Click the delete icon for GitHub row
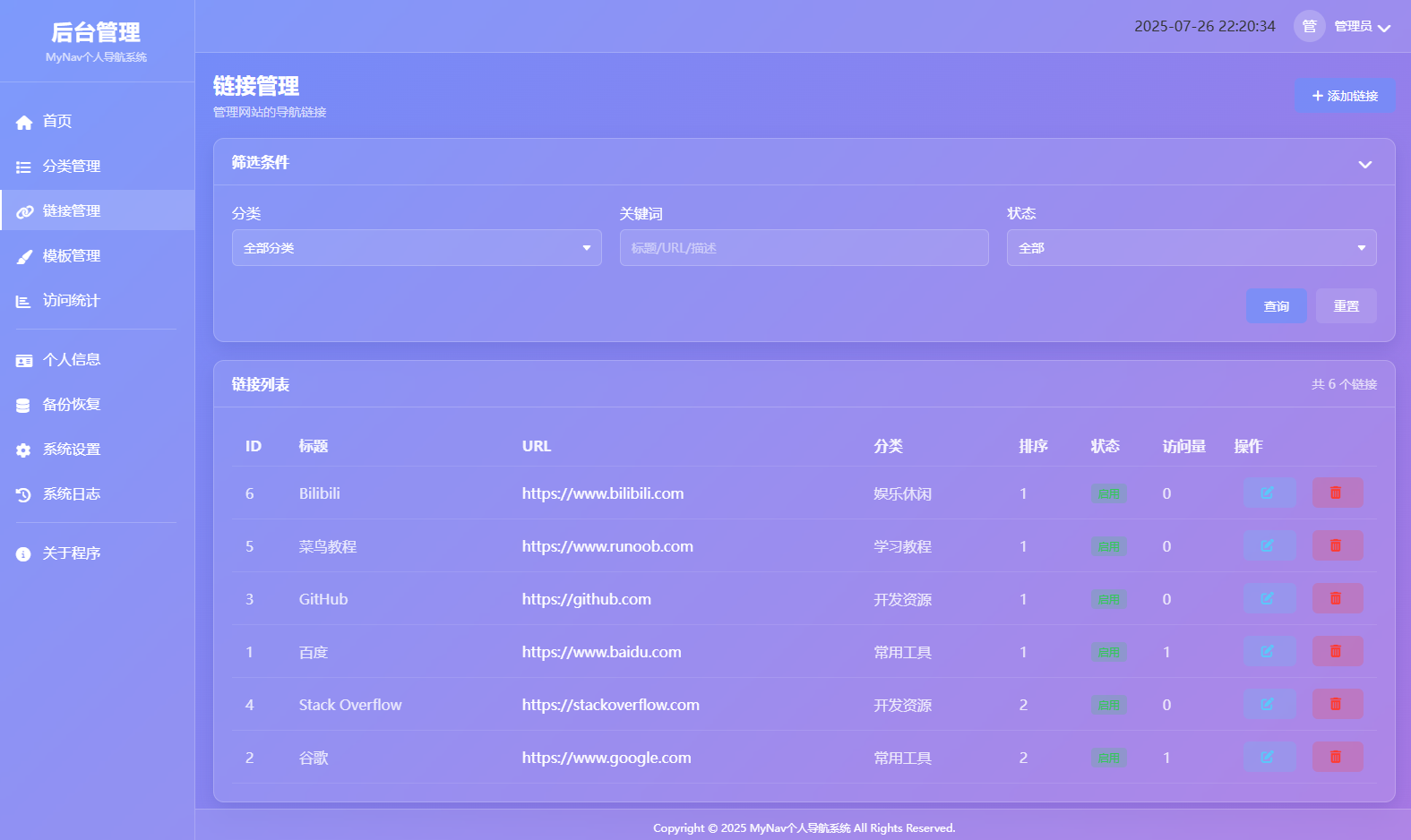The height and width of the screenshot is (840, 1411). [x=1337, y=598]
